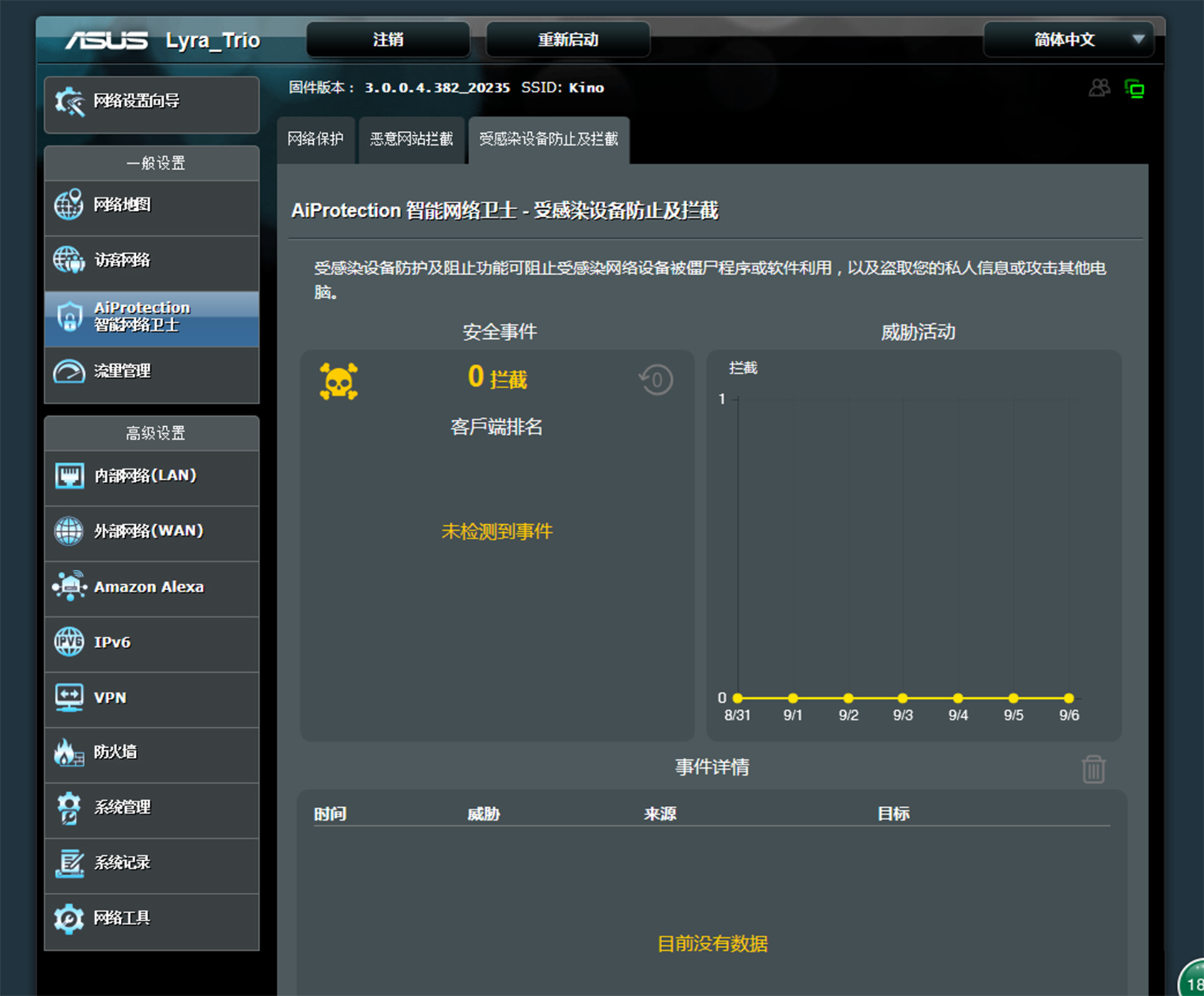This screenshot has height=996, width=1204.
Task: Click the IPv6 globe icon
Action: 69,642
